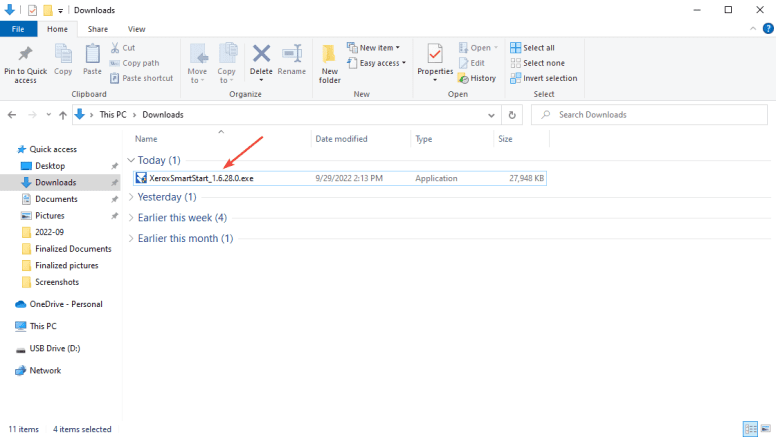Create a New folder from ribbon
The height and width of the screenshot is (437, 776).
point(330,61)
